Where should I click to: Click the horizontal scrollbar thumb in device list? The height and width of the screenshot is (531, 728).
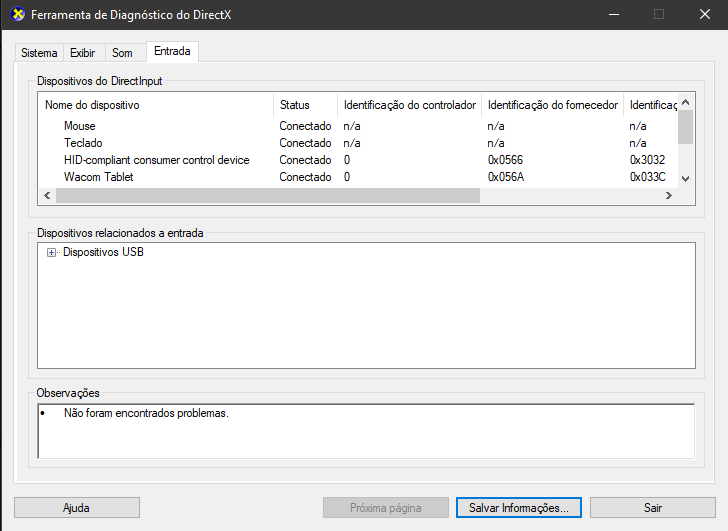click(x=268, y=195)
